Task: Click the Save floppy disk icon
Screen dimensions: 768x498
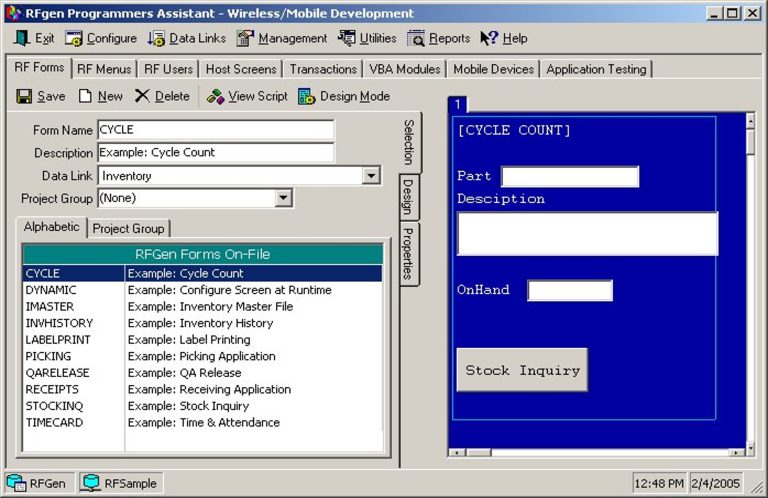Action: 24,97
